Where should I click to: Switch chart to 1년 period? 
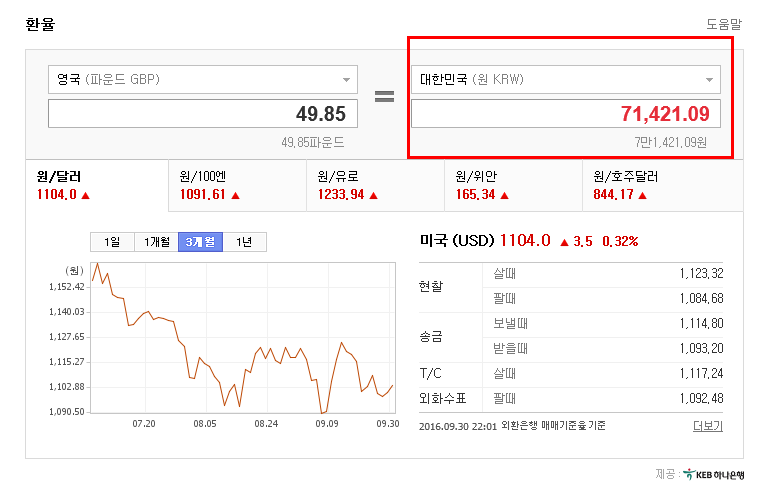click(x=244, y=242)
